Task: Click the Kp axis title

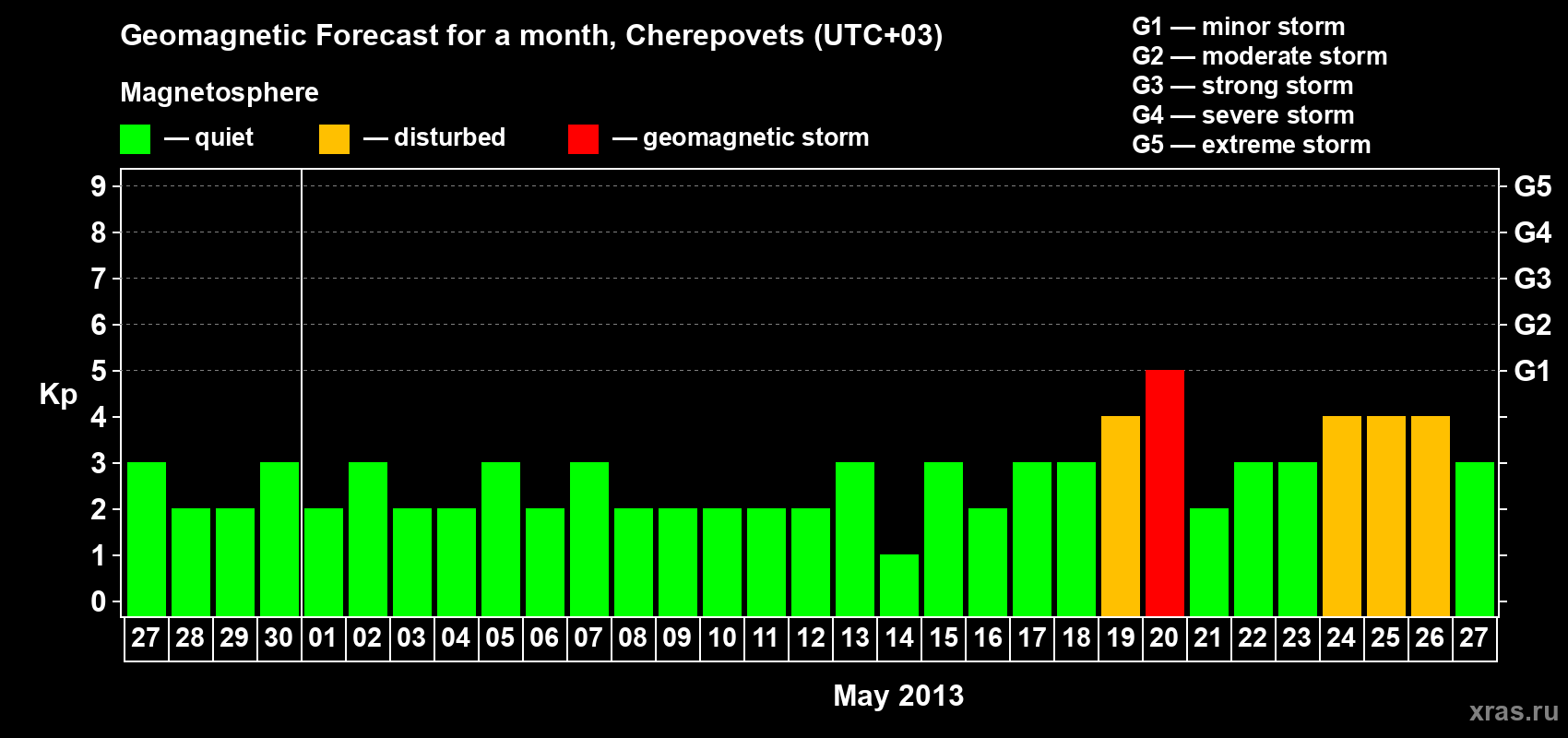Action: [x=58, y=396]
